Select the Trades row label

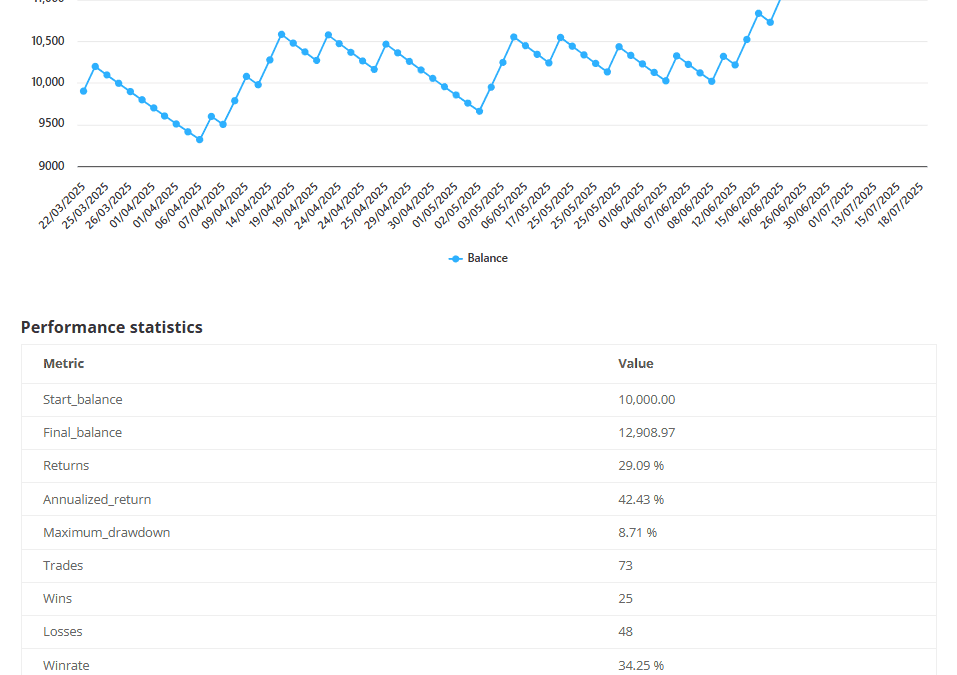coord(63,565)
